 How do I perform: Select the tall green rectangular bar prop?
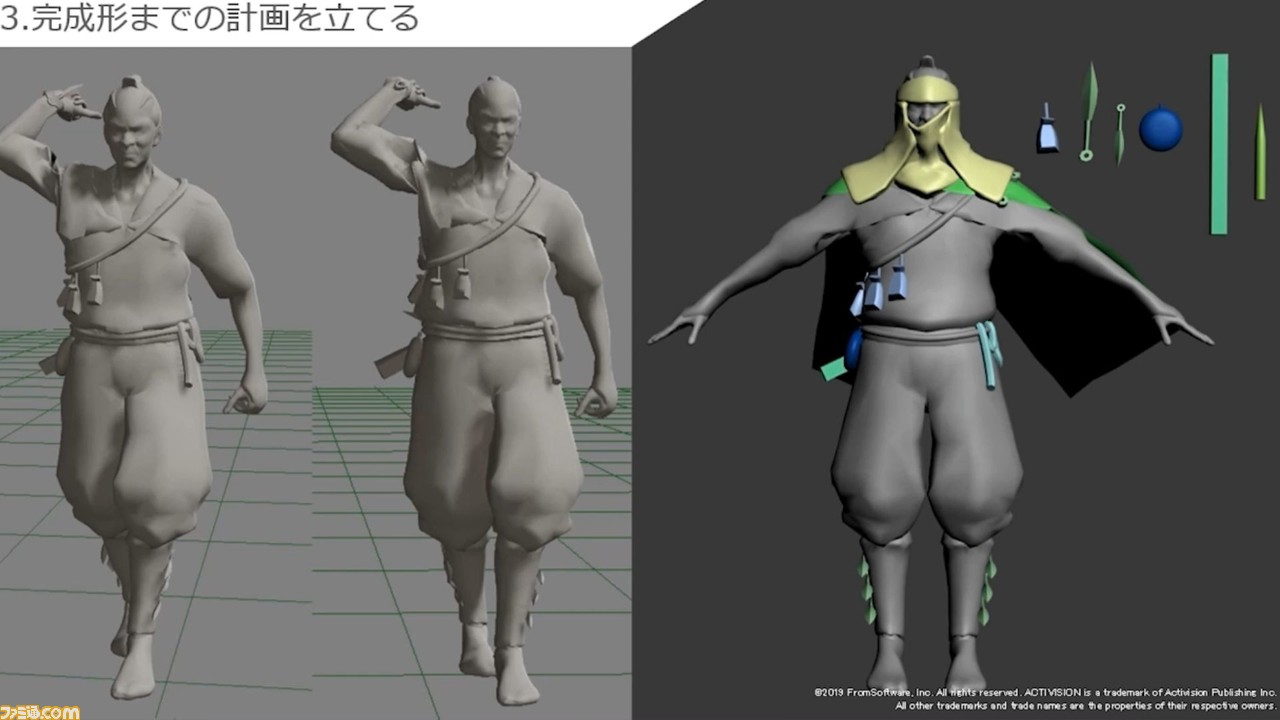[1219, 144]
